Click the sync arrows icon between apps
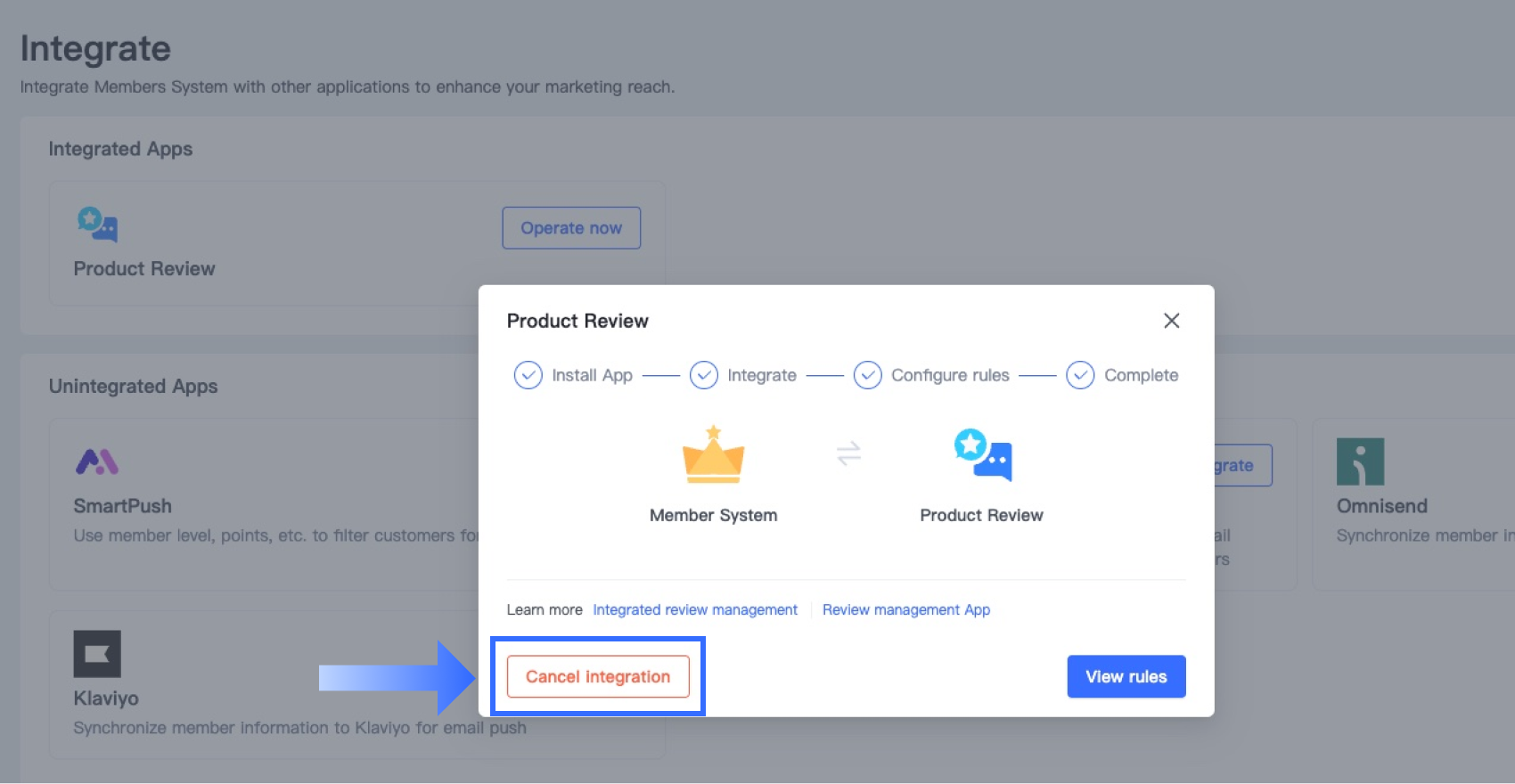This screenshot has width=1515, height=784. coord(848,453)
